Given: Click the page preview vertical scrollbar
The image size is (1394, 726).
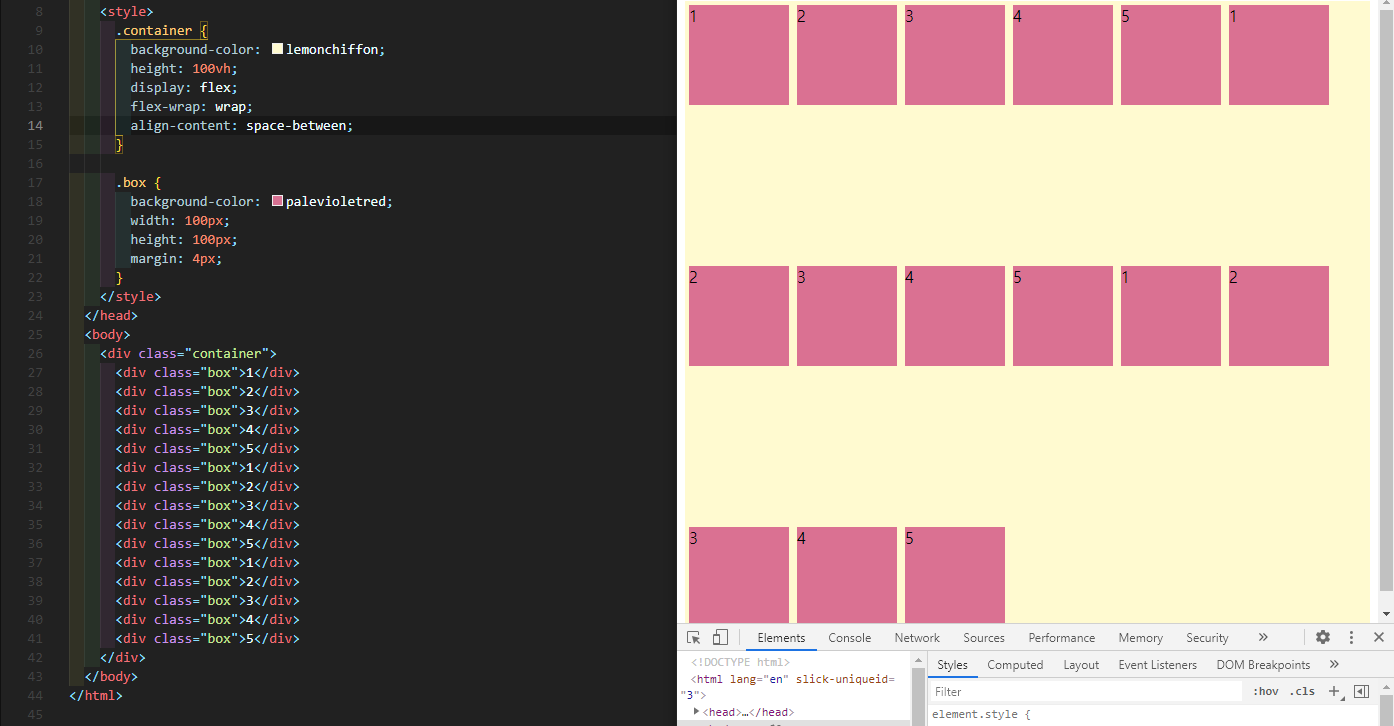Looking at the screenshot, I should point(1385,310).
